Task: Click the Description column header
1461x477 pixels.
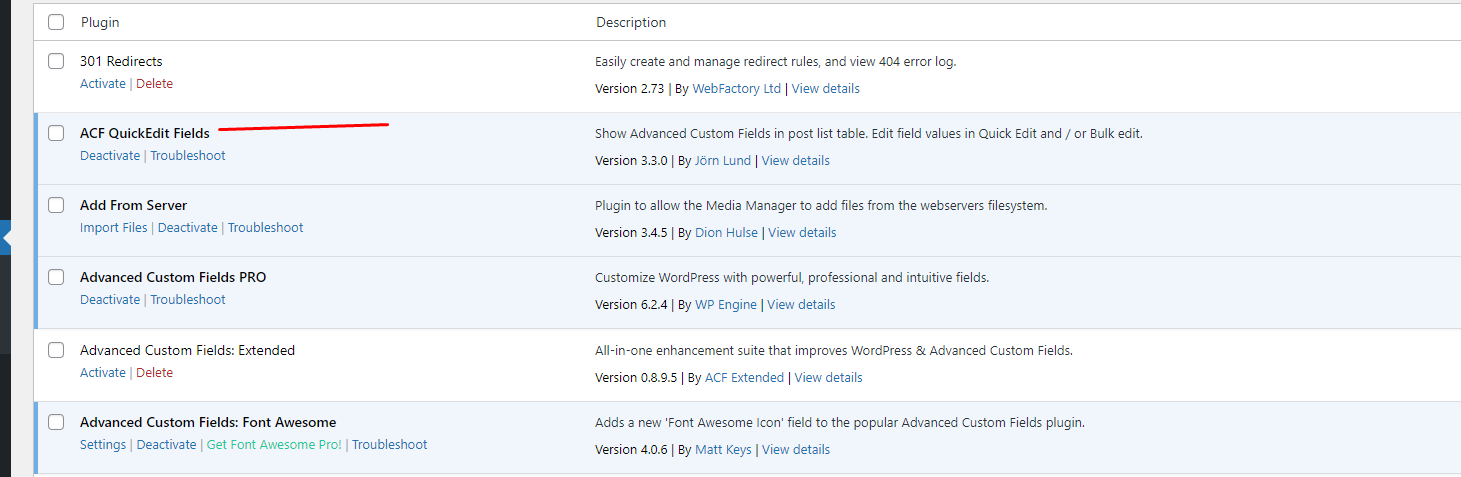Action: 631,22
